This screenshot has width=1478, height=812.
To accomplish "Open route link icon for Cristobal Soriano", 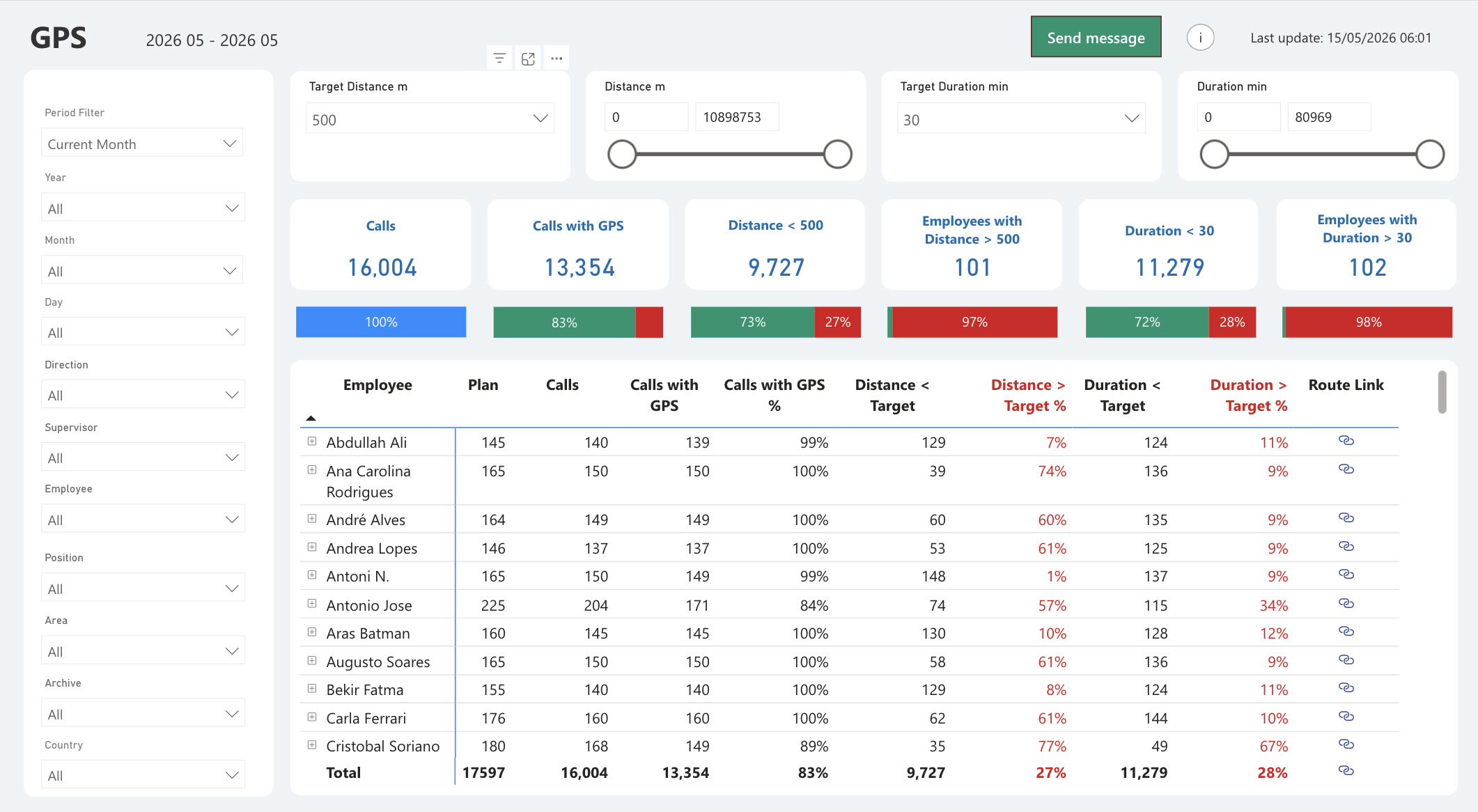I will (x=1346, y=744).
